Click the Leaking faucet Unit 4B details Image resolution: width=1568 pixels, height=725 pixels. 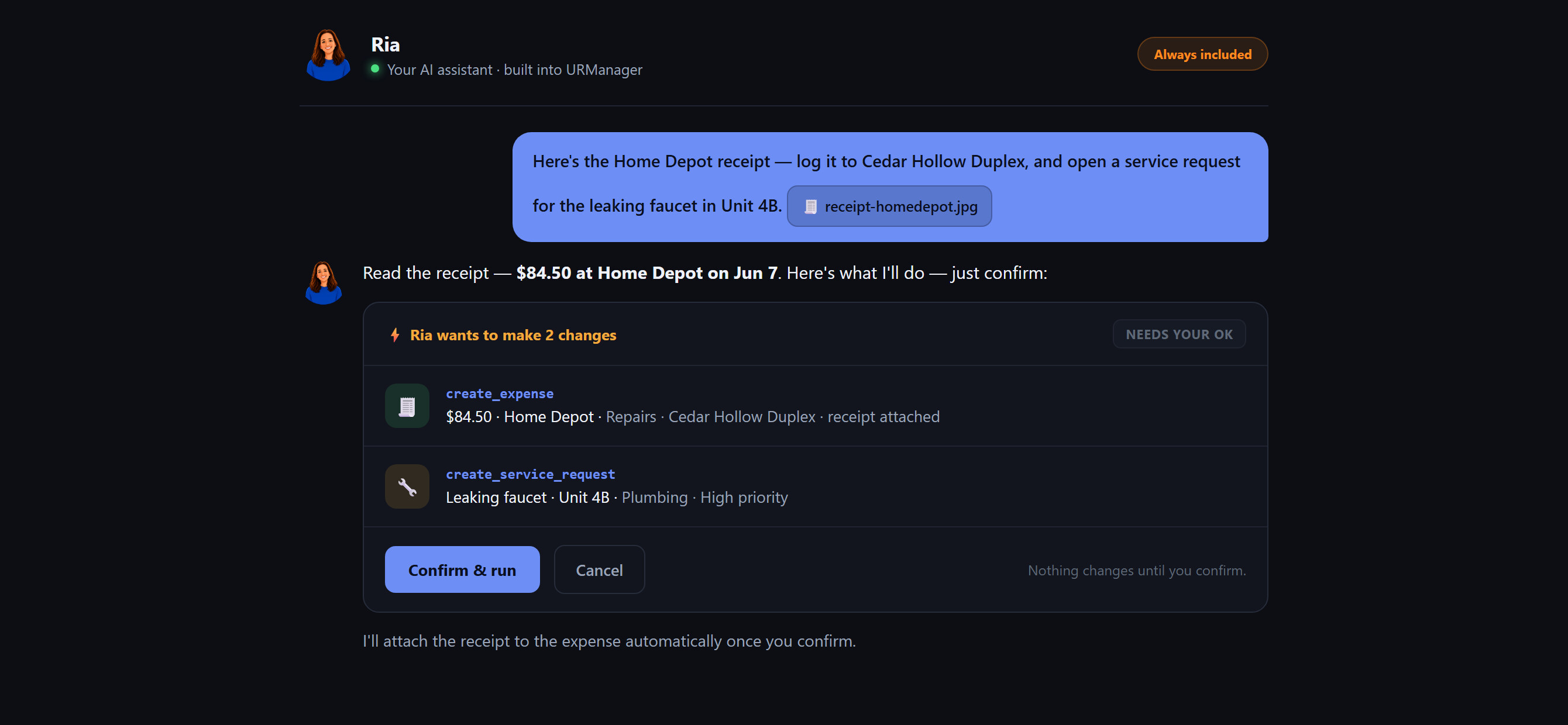coord(617,498)
